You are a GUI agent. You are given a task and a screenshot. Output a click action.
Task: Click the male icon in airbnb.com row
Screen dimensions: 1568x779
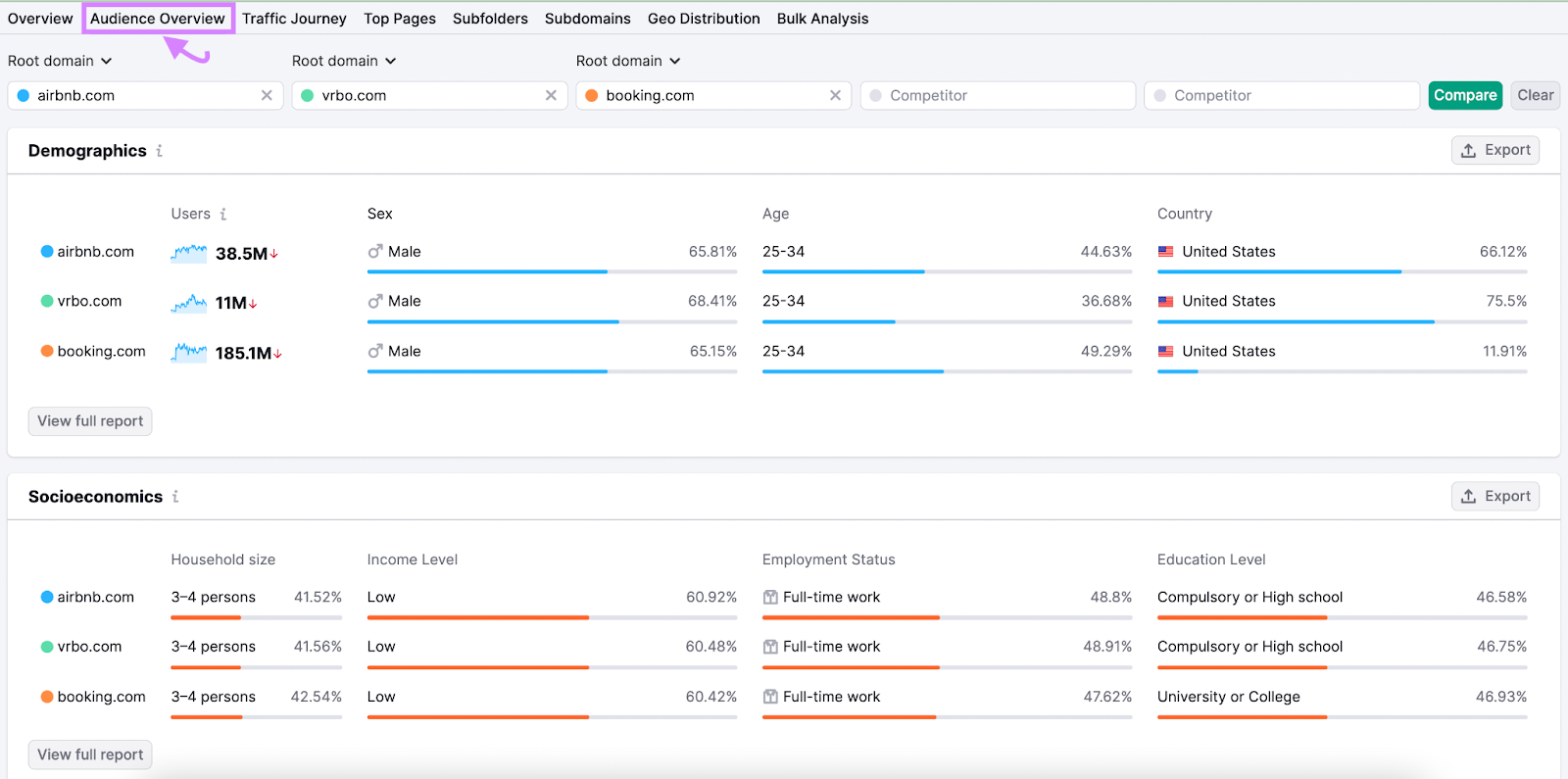[375, 252]
